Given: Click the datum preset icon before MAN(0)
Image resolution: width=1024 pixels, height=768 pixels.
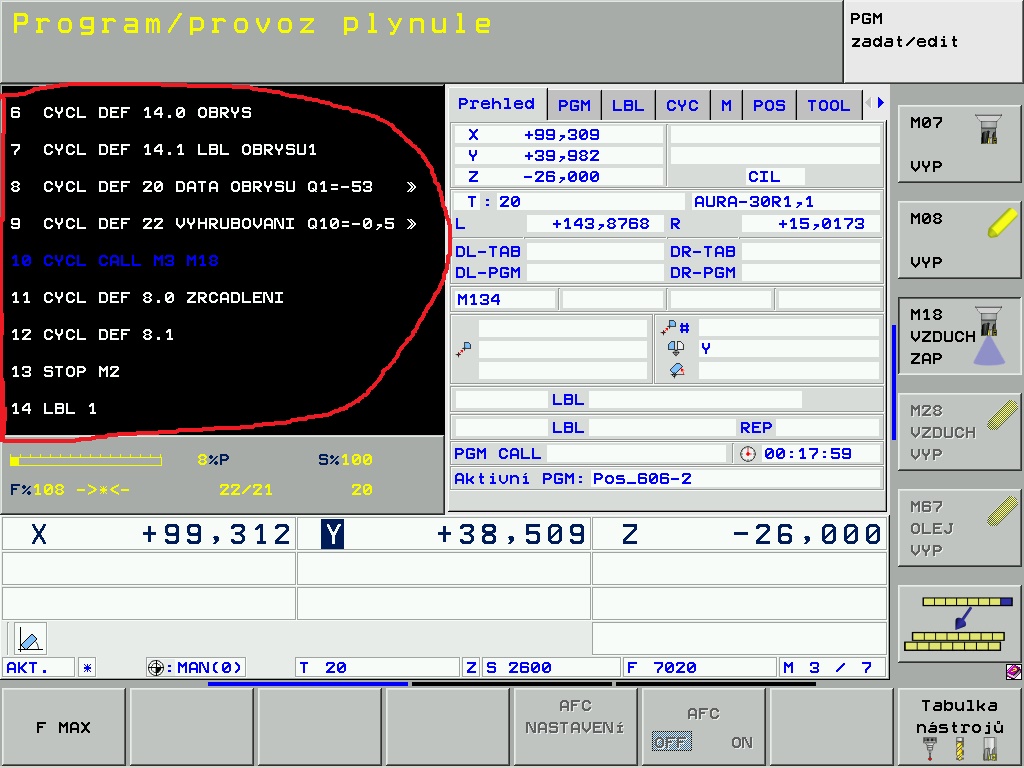Looking at the screenshot, I should [x=155, y=667].
